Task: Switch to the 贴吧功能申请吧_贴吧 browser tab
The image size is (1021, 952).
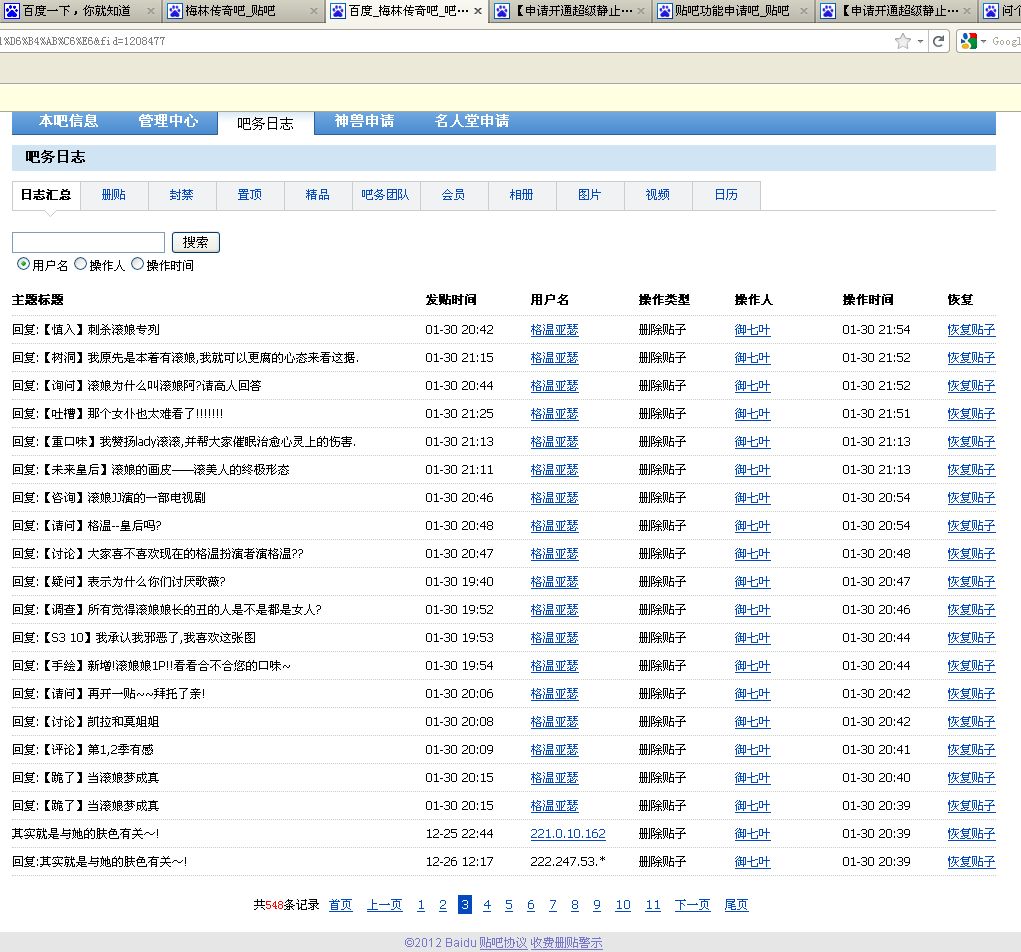Action: 732,11
